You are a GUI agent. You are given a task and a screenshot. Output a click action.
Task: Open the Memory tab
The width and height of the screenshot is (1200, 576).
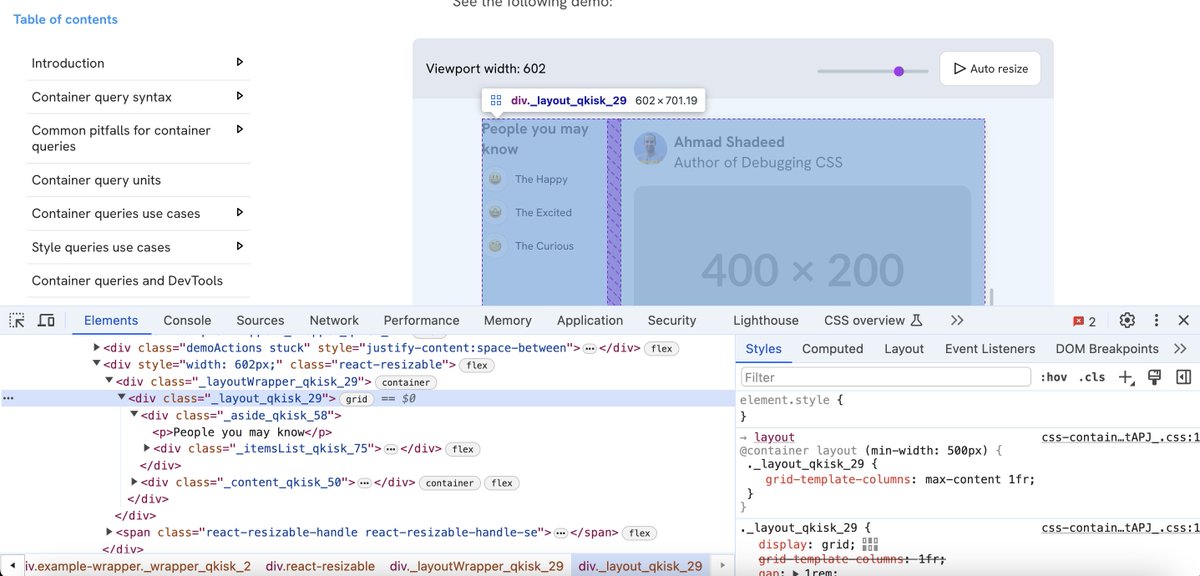tap(507, 320)
